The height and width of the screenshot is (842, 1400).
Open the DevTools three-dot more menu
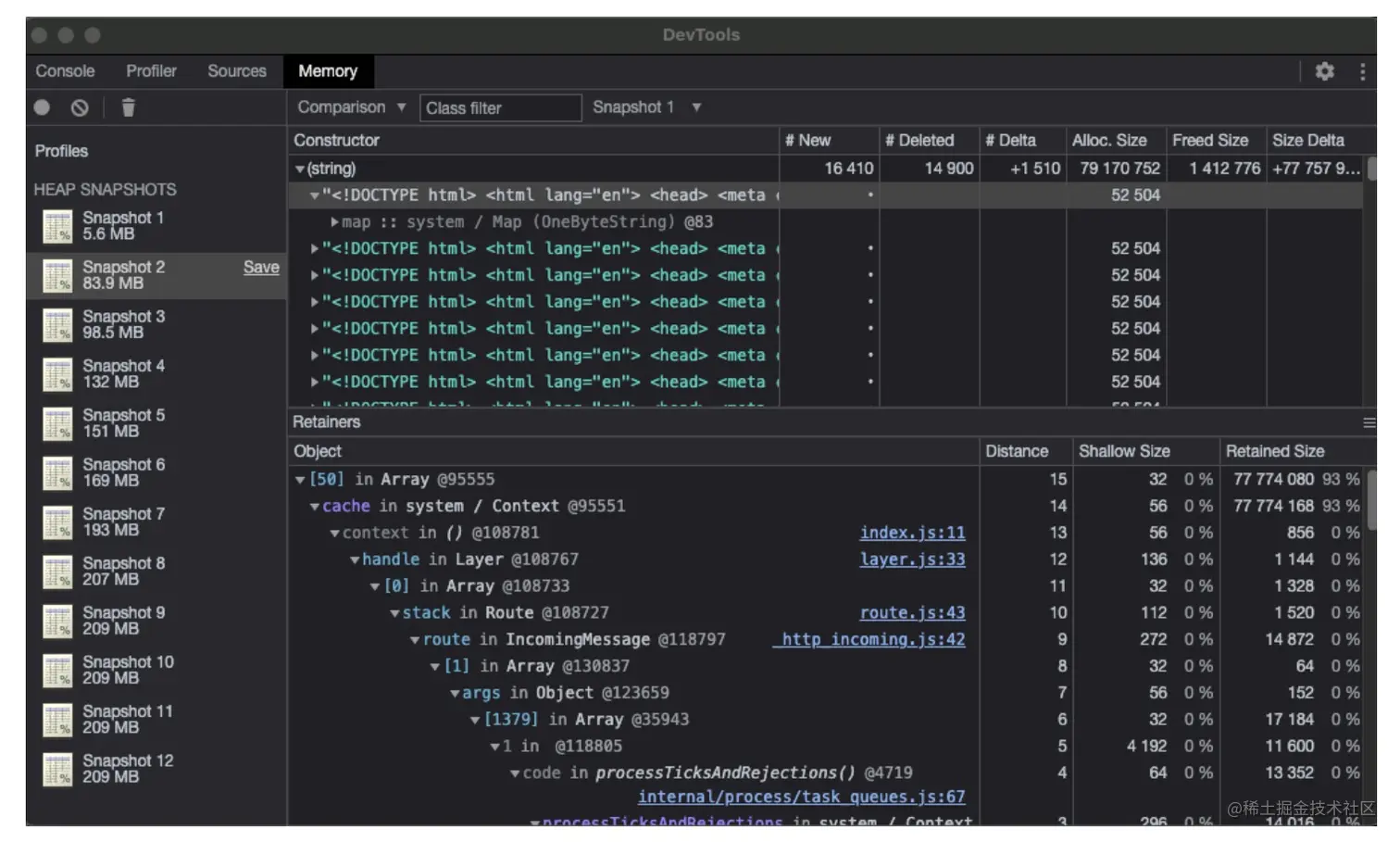click(x=1362, y=71)
